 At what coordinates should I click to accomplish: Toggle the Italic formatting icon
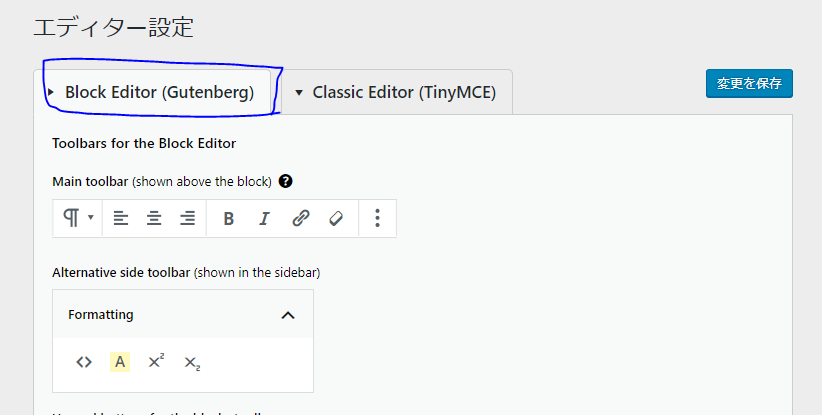point(265,219)
